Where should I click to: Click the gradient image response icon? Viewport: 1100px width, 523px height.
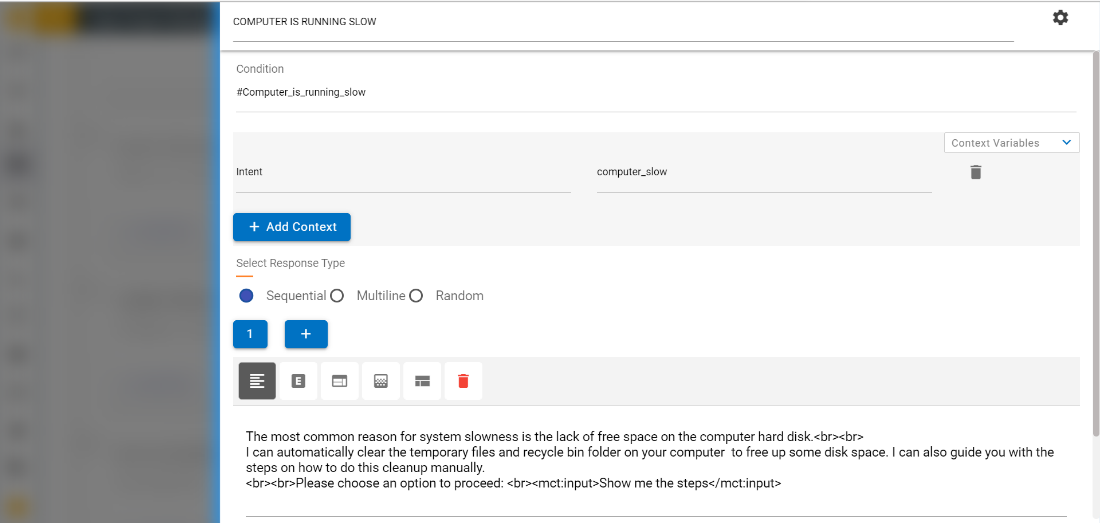coord(381,381)
